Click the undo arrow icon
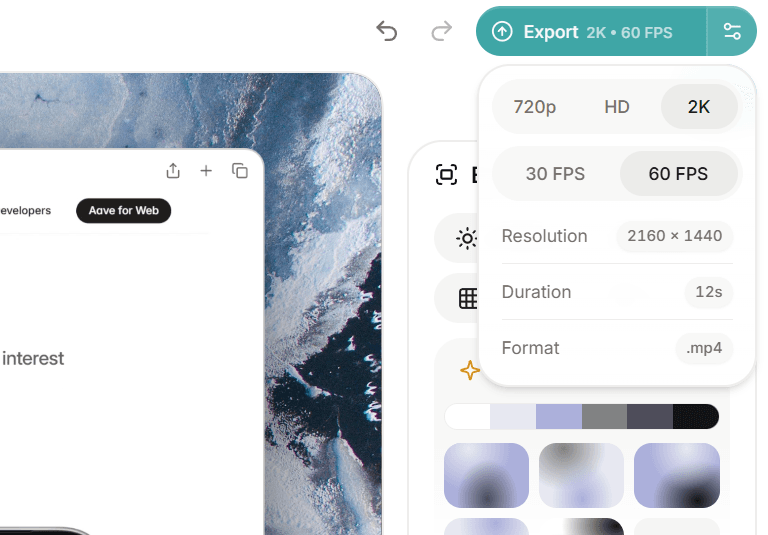This screenshot has height=535, width=768. click(x=387, y=32)
